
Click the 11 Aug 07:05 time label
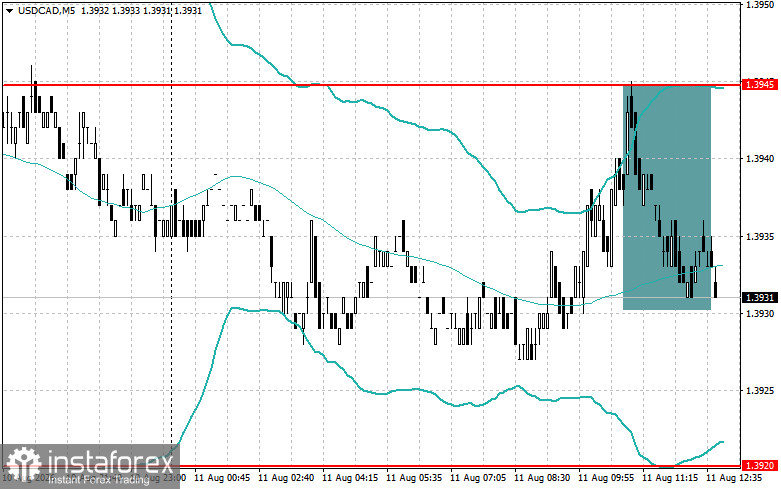point(478,478)
